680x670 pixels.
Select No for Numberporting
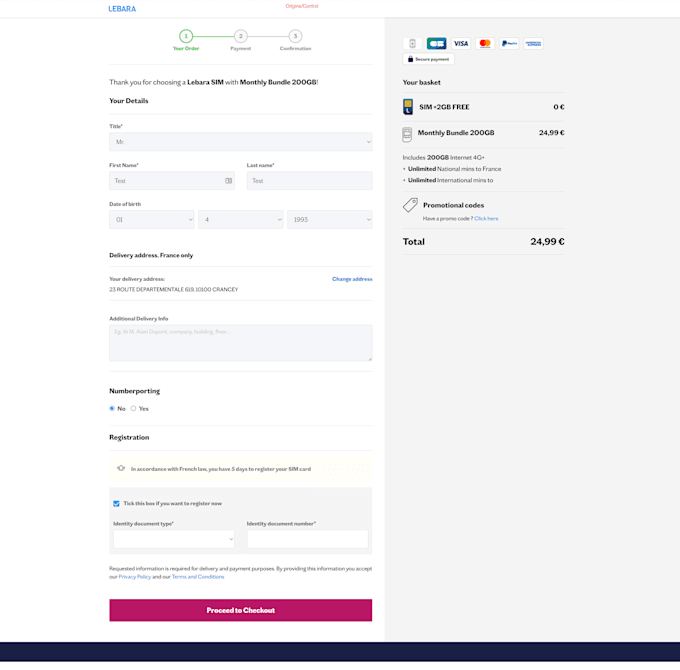(x=112, y=409)
